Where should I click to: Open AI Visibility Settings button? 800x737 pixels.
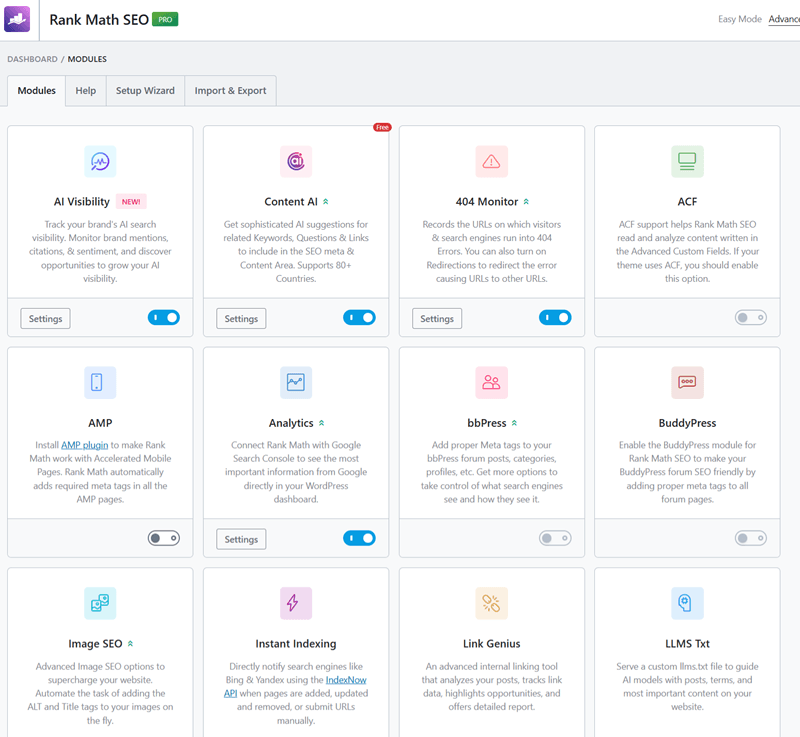coord(45,319)
